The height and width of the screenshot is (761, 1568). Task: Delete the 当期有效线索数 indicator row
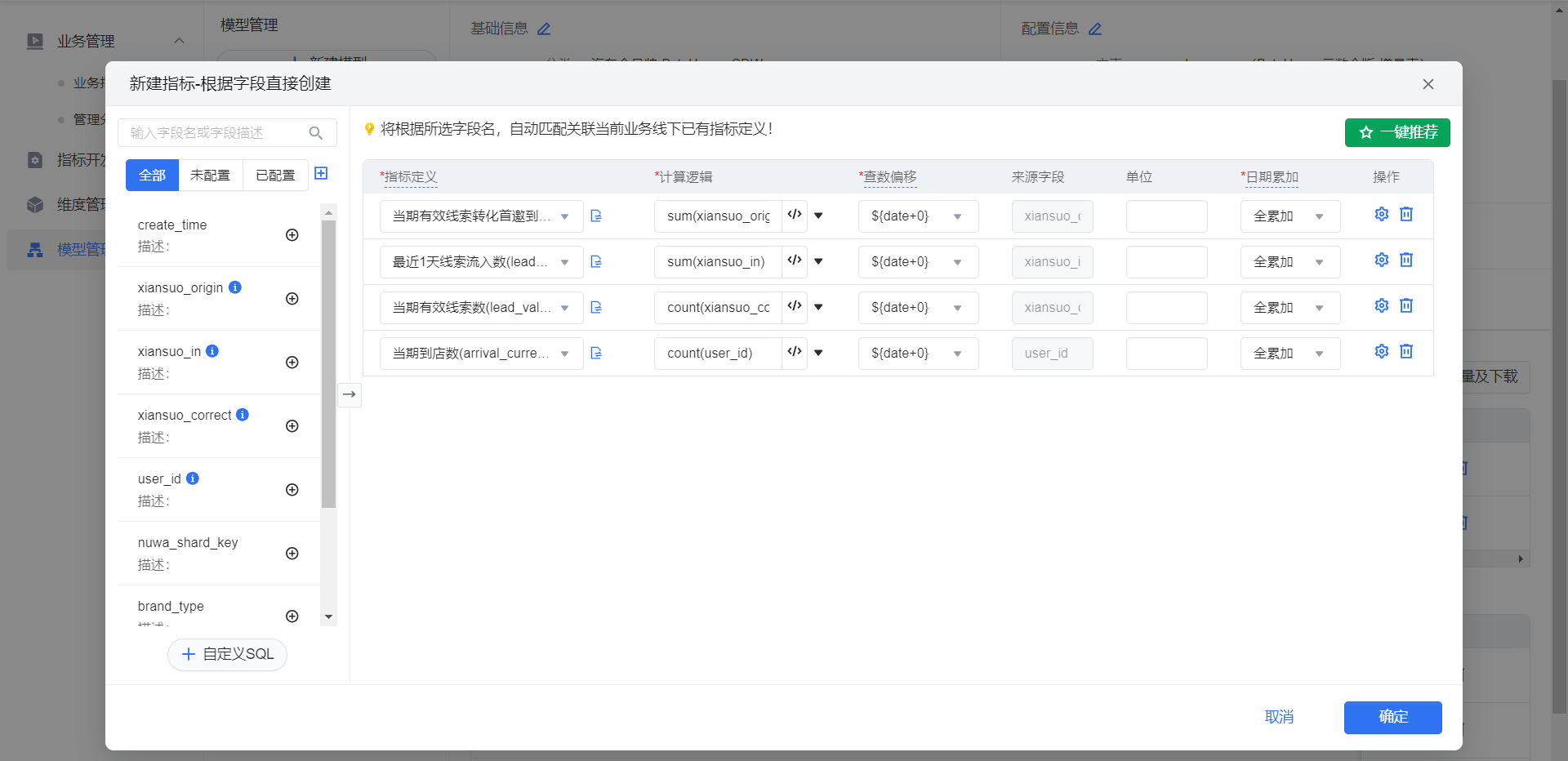click(1406, 305)
